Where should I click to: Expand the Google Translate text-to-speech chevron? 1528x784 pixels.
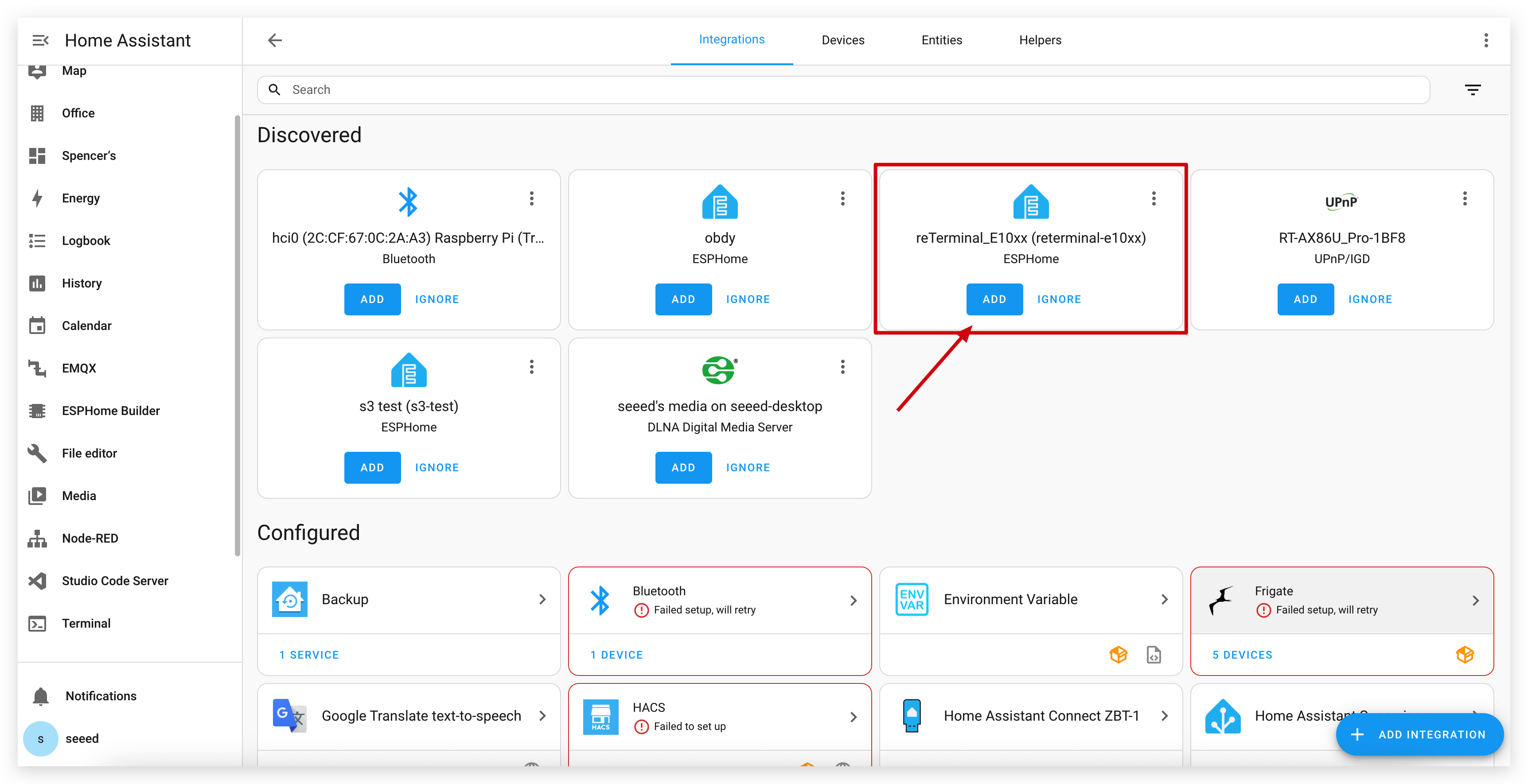pyautogui.click(x=542, y=716)
